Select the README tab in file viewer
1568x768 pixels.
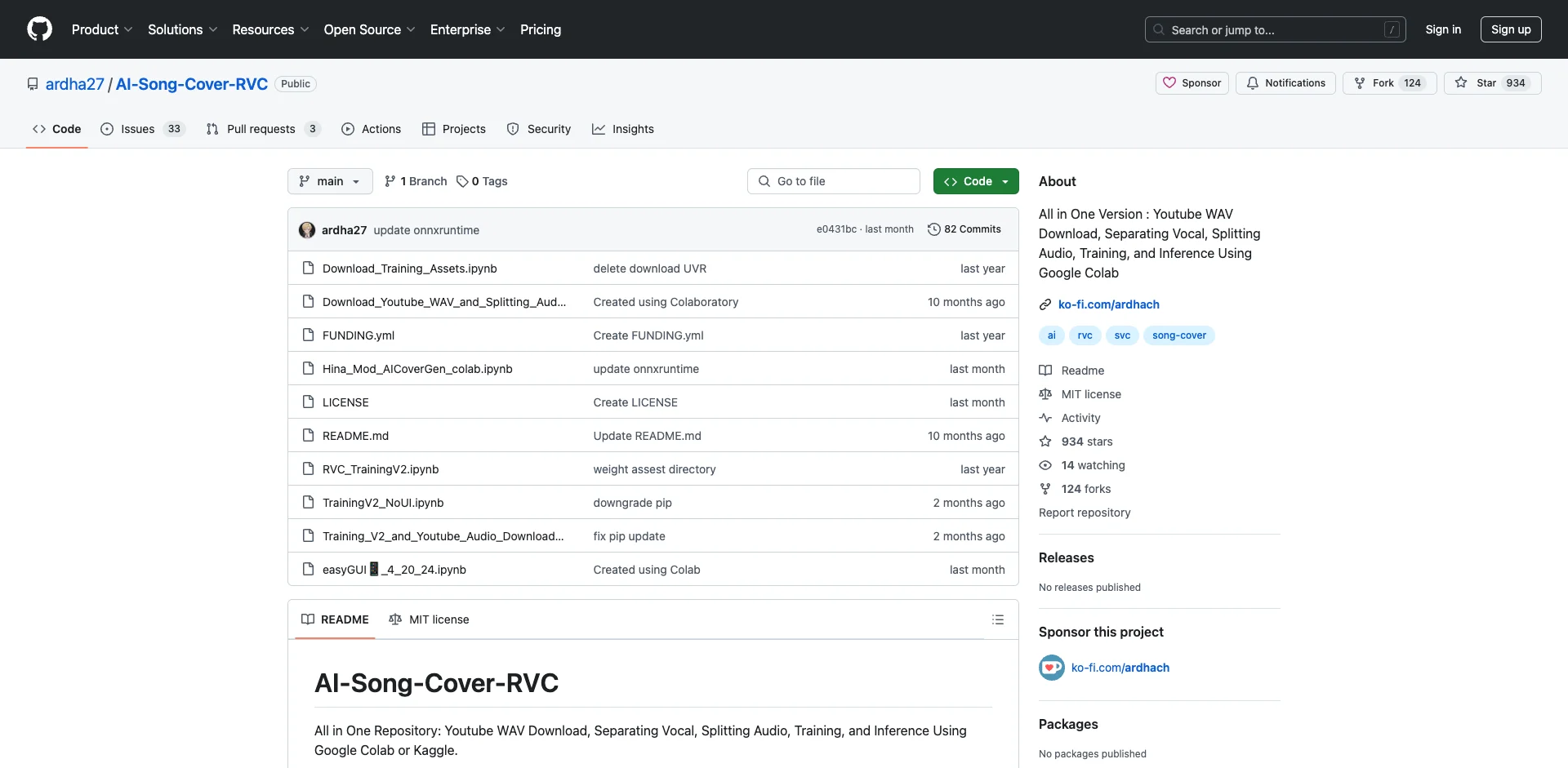(x=335, y=619)
